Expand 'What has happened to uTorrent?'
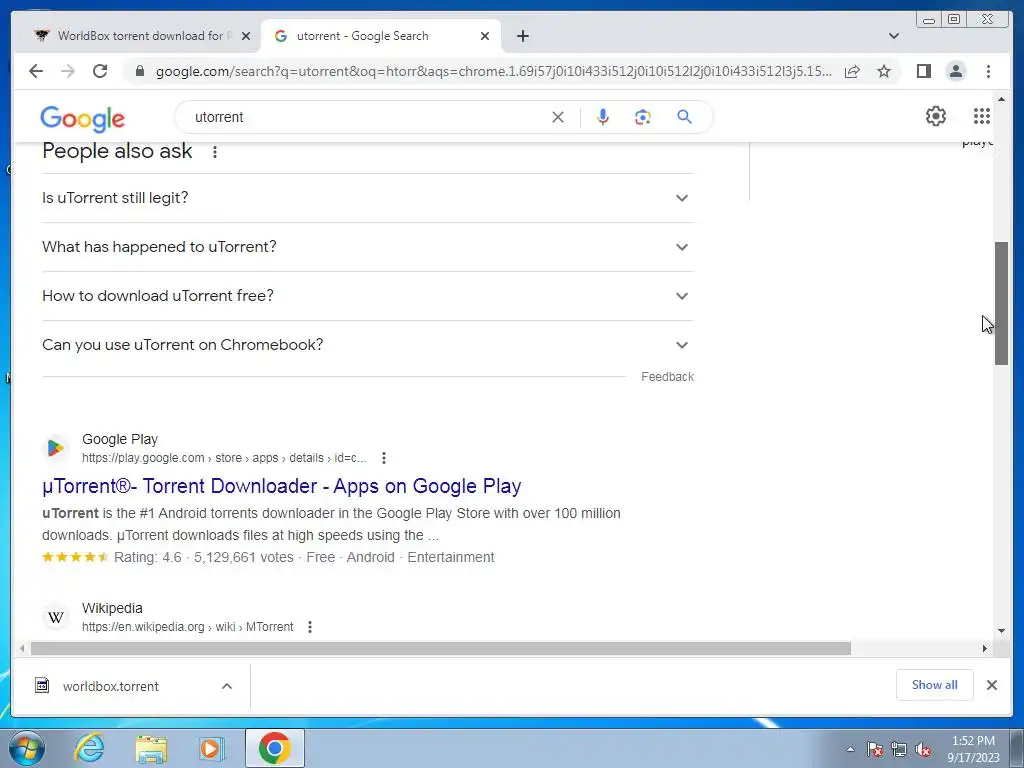Image resolution: width=1024 pixels, height=768 pixels. tap(368, 247)
